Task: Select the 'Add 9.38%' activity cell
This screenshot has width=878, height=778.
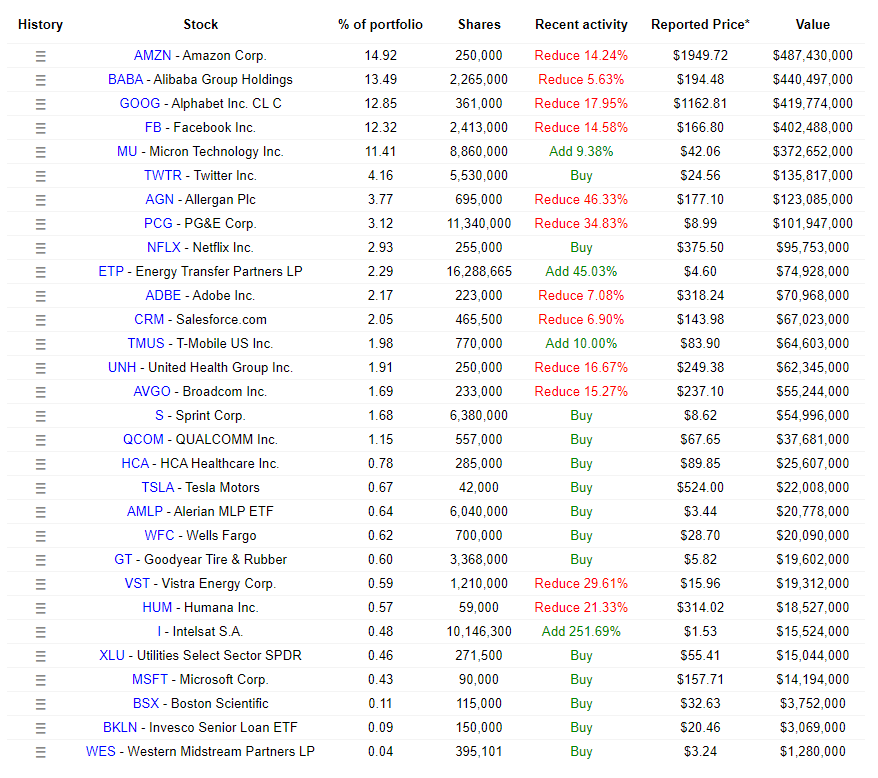Action: pos(581,152)
